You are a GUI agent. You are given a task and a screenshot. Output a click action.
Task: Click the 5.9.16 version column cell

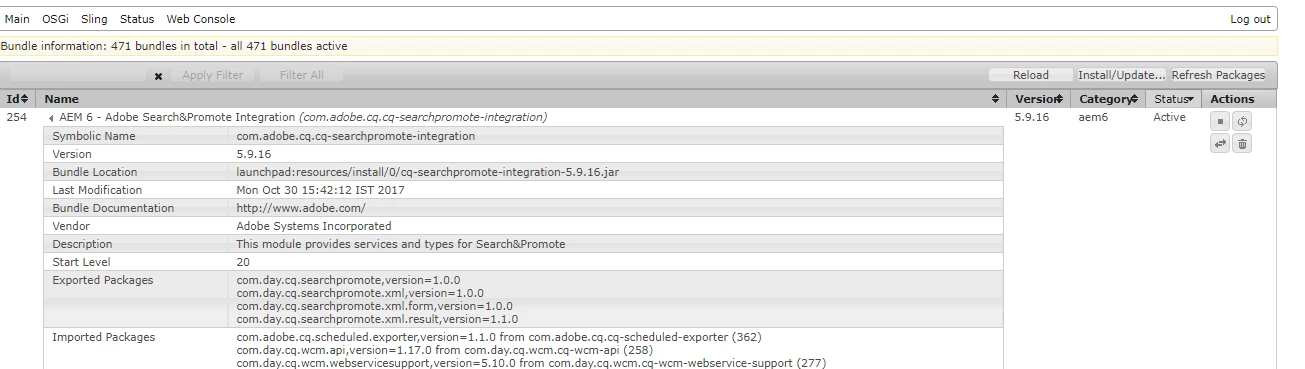pyautogui.click(x=1031, y=117)
